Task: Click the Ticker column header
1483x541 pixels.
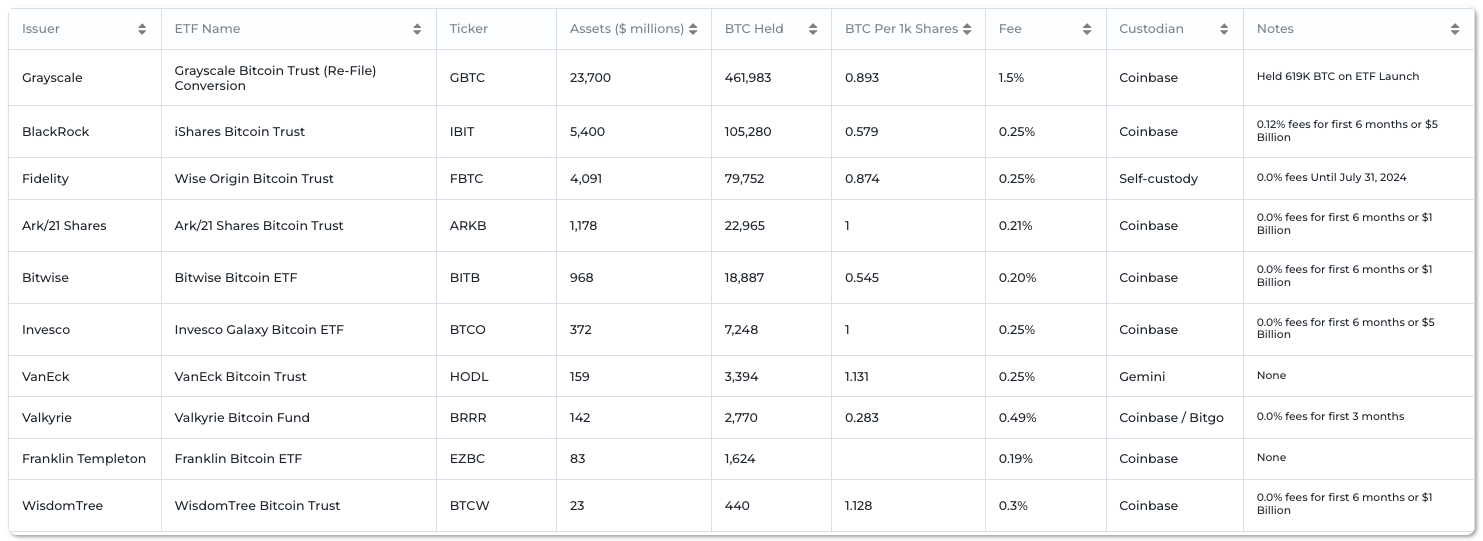Action: 469,29
